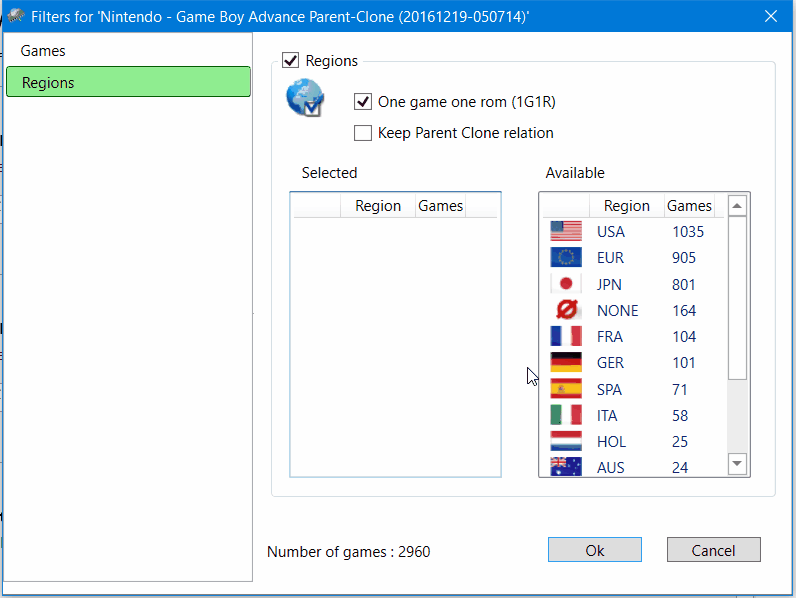
Task: Click the Germany flag icon
Action: click(x=566, y=362)
